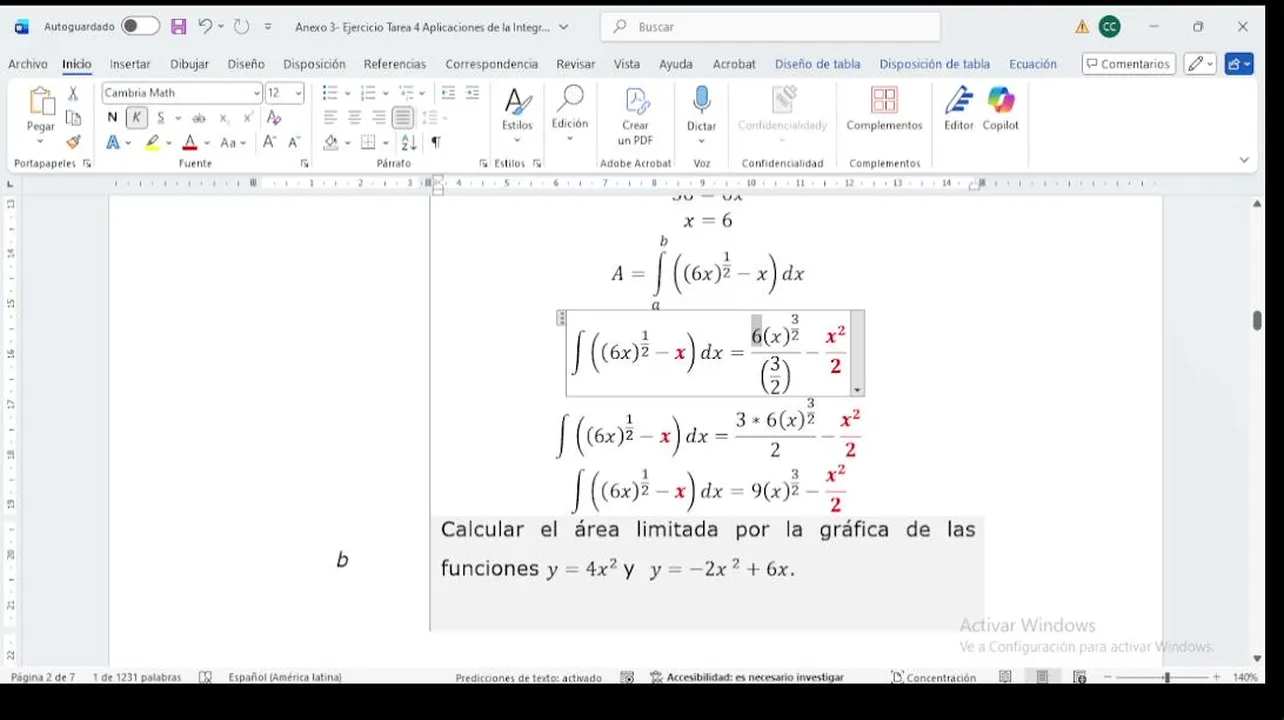1284x720 pixels.
Task: Switch to the Referencias tab
Action: coord(395,64)
